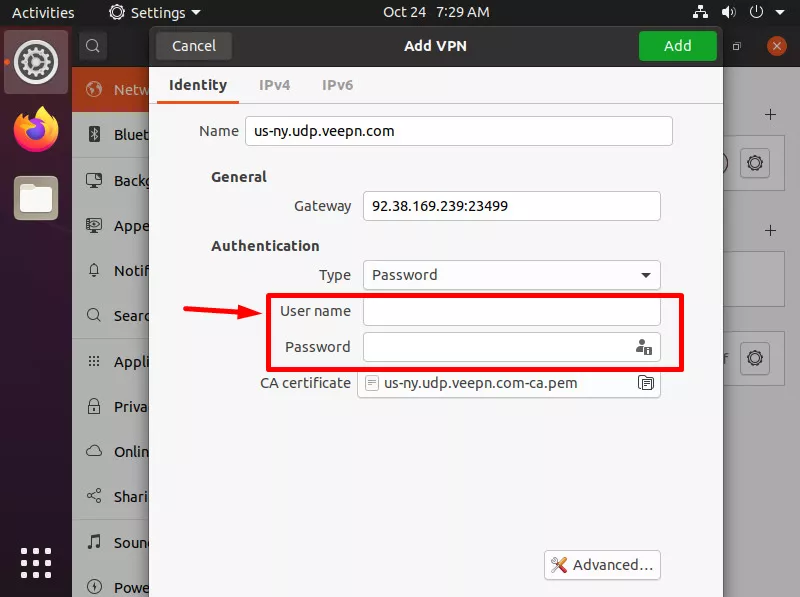Click the green Add button
The width and height of the screenshot is (800, 597).
click(678, 46)
